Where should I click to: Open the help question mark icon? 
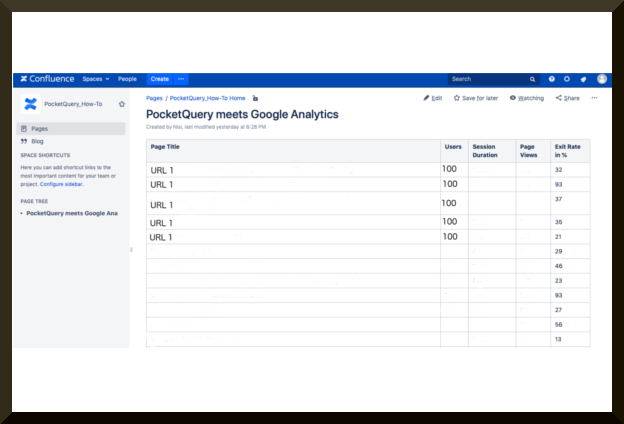pyautogui.click(x=552, y=79)
